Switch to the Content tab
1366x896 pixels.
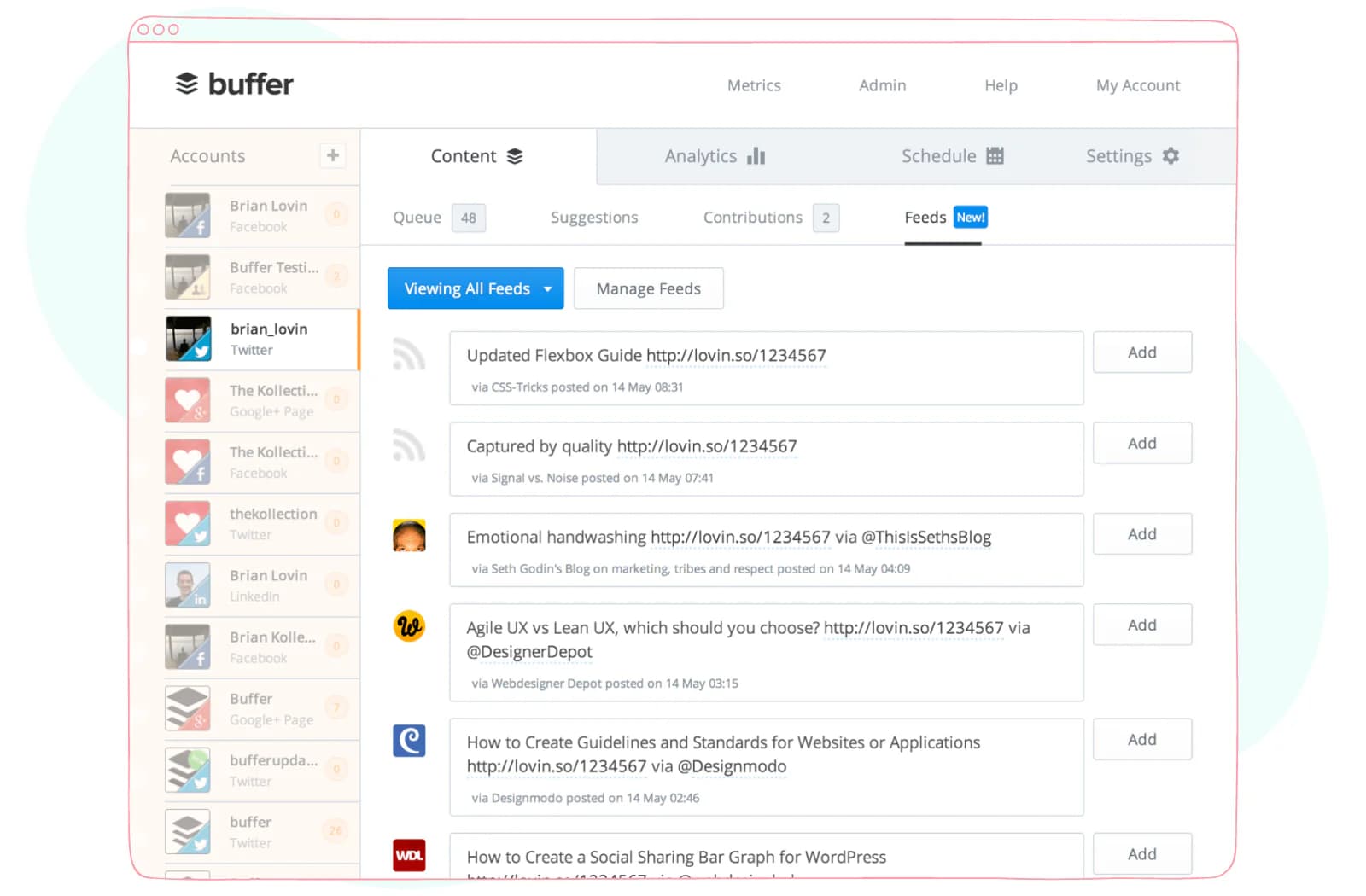tap(477, 156)
